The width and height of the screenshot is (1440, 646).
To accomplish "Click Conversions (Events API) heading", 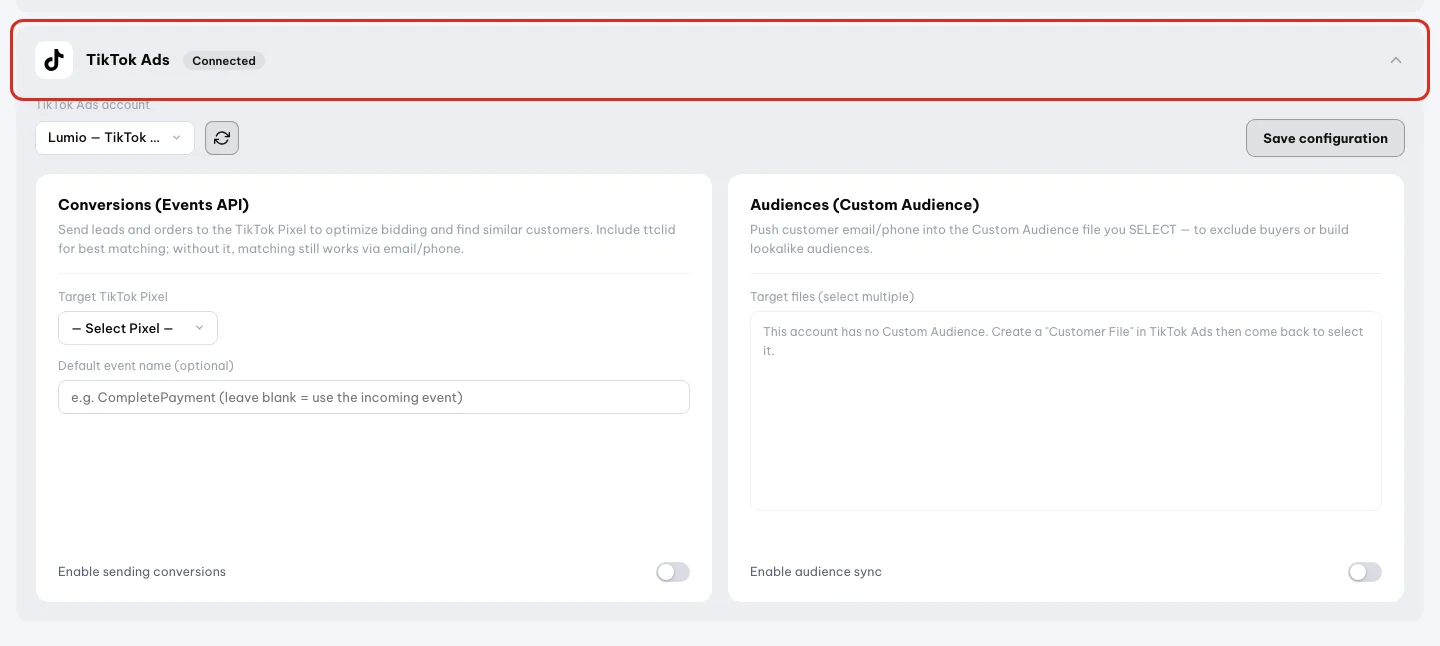I will pos(153,205).
